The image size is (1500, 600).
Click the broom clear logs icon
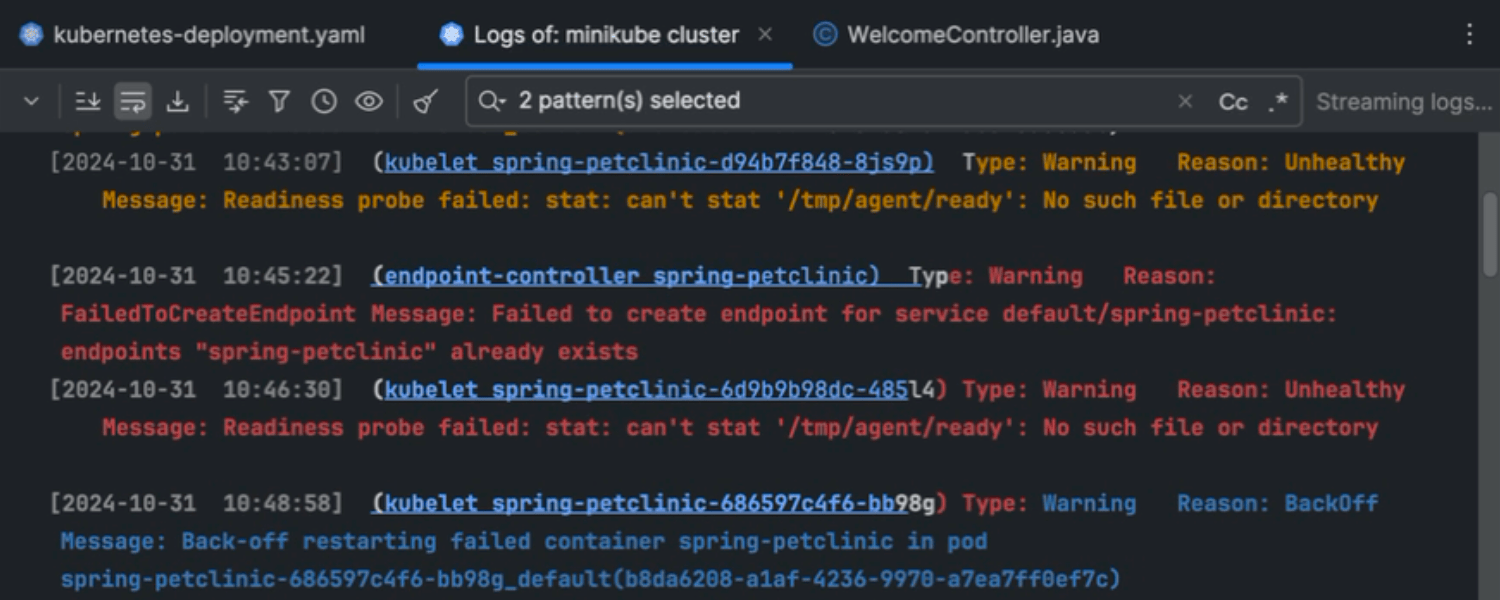426,101
